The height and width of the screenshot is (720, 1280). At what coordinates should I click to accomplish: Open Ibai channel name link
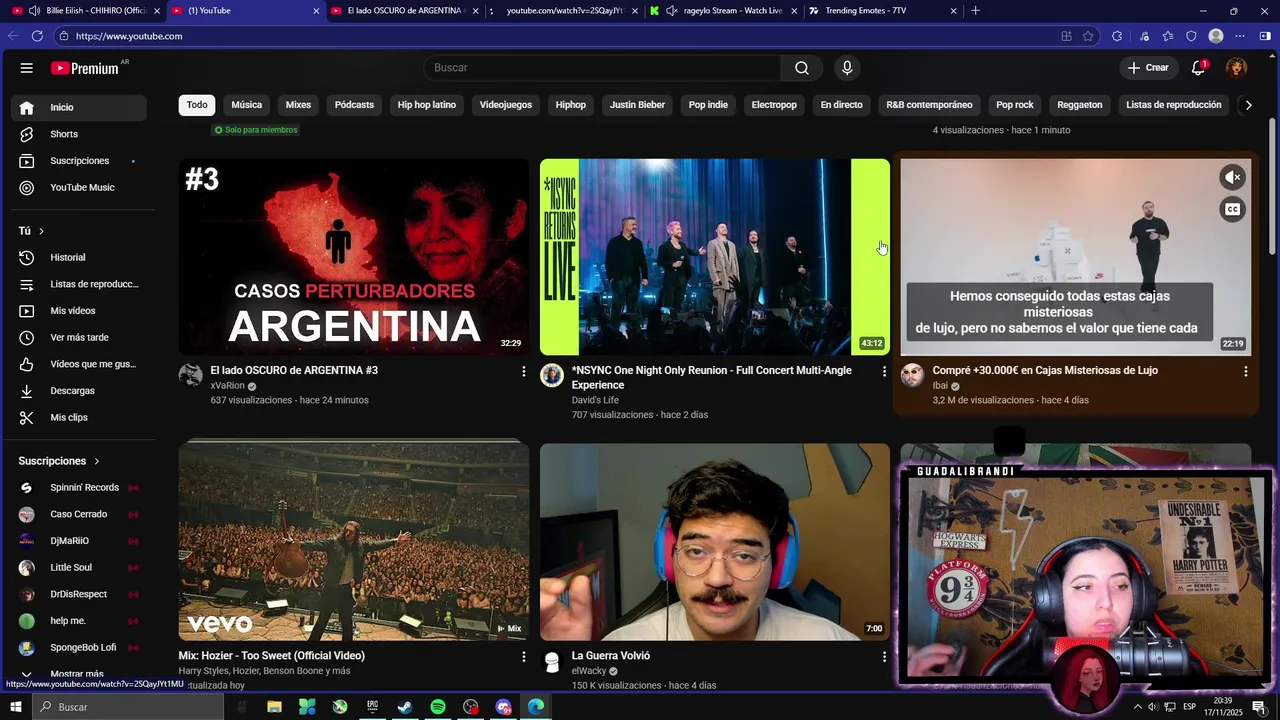[940, 386]
